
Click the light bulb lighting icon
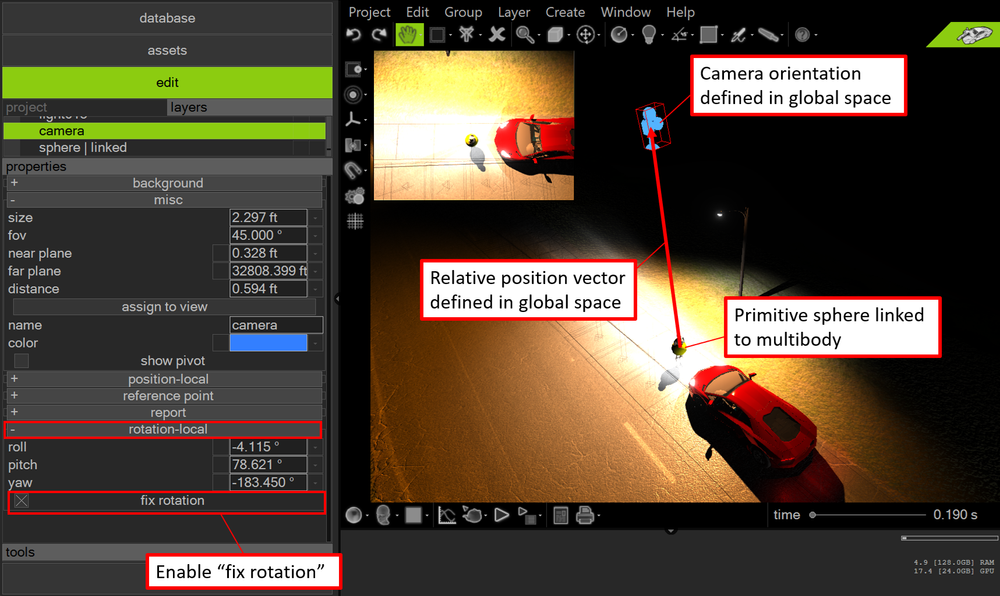[649, 34]
